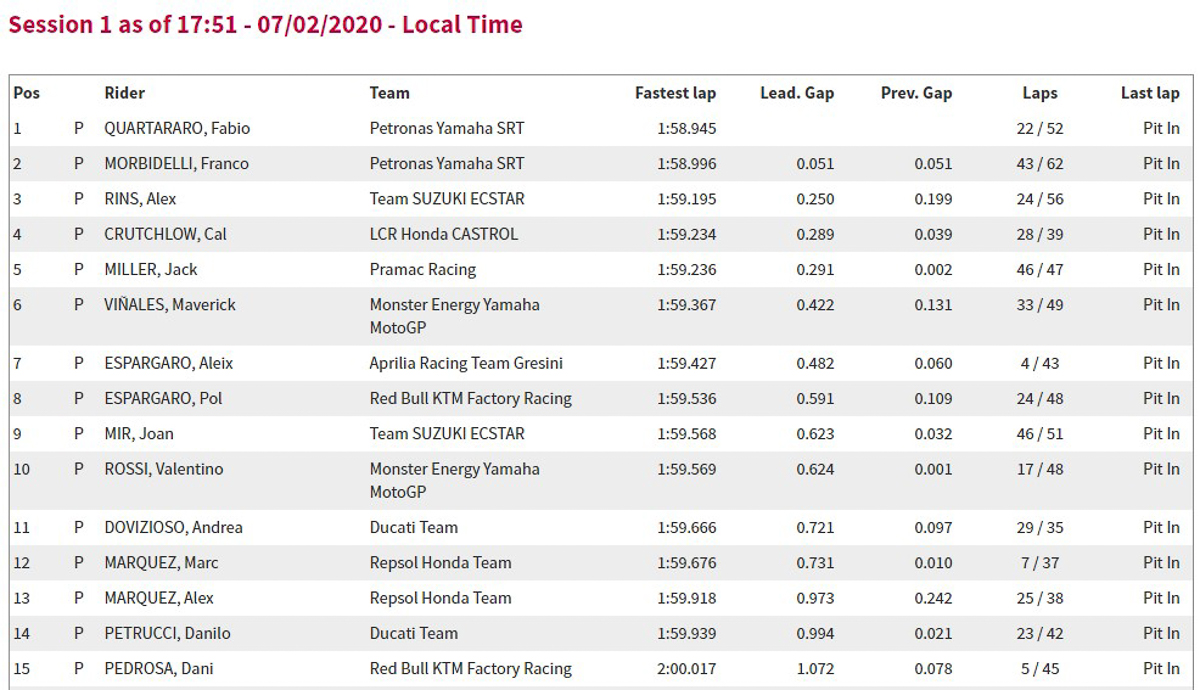The height and width of the screenshot is (690, 1200).
Task: Click Team SUZUKI ECSTAR in Mir's row
Action: coord(447,433)
